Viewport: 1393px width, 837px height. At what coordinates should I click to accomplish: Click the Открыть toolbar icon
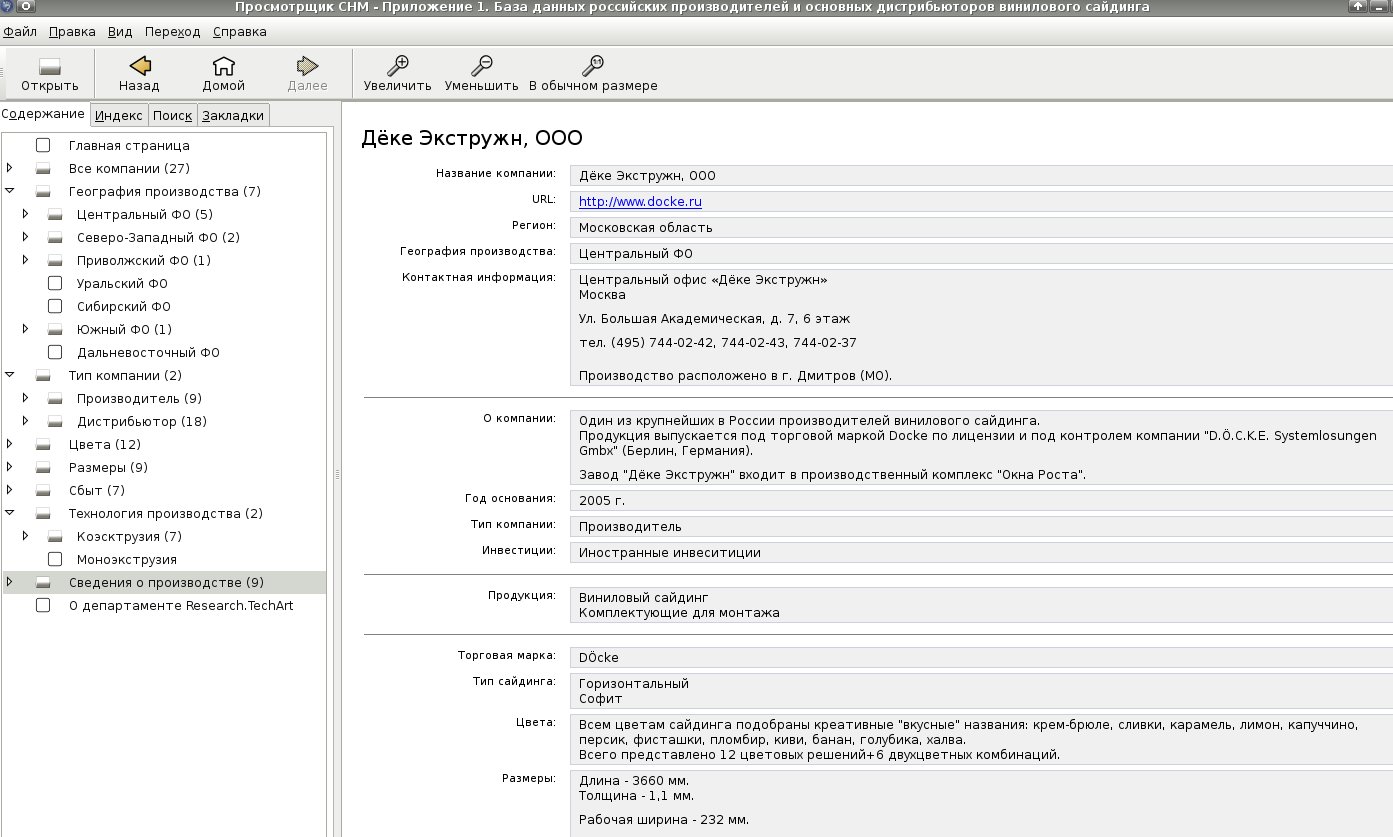click(50, 66)
